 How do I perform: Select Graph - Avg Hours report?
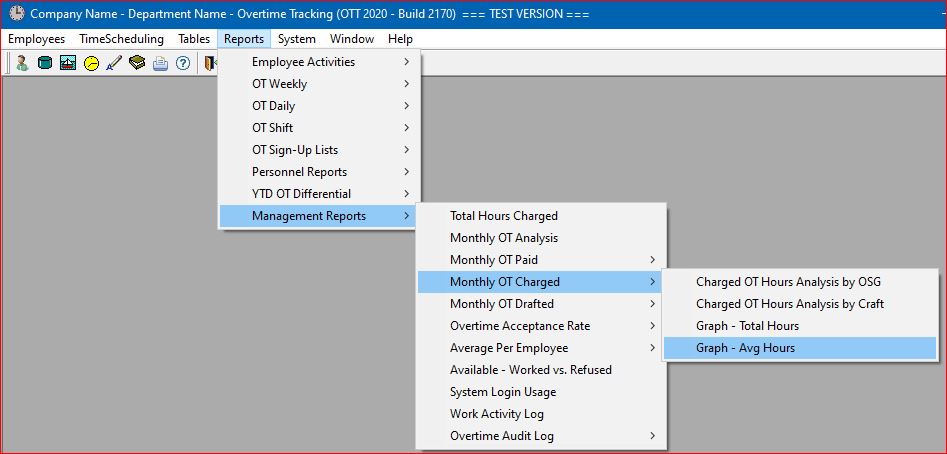[x=800, y=348]
